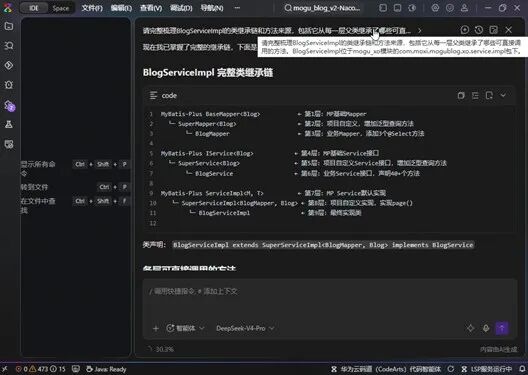
Task: Click the 30.3% context usage indicator
Action: click(x=161, y=349)
